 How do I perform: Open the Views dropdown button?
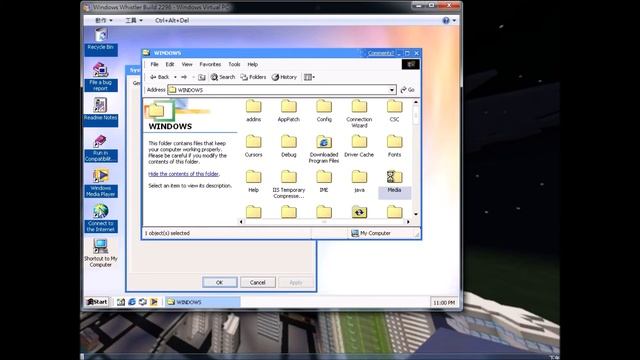309,77
